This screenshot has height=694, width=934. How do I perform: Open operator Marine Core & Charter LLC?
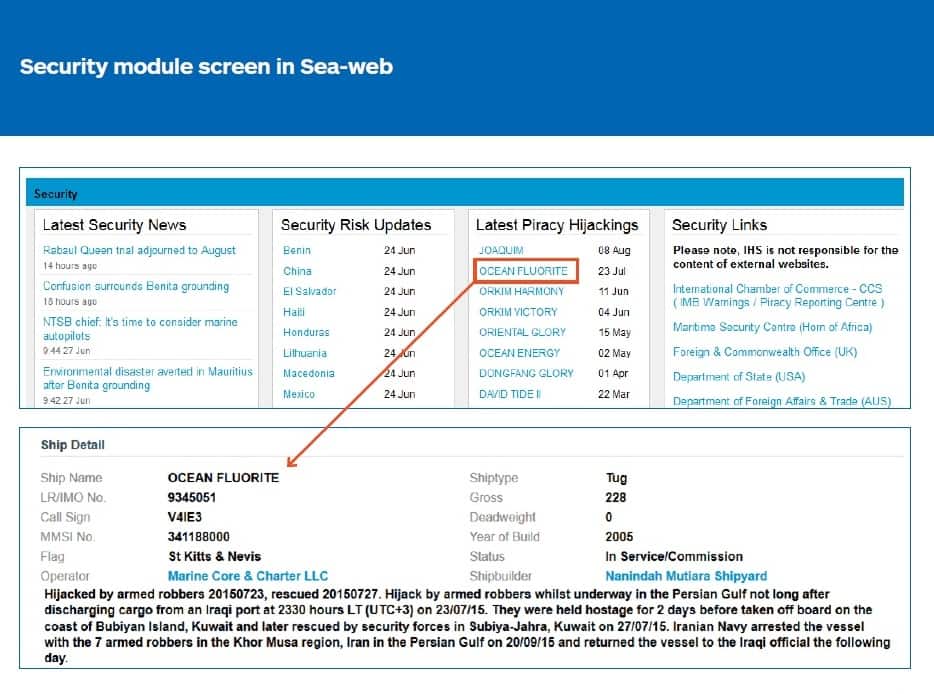coord(248,576)
